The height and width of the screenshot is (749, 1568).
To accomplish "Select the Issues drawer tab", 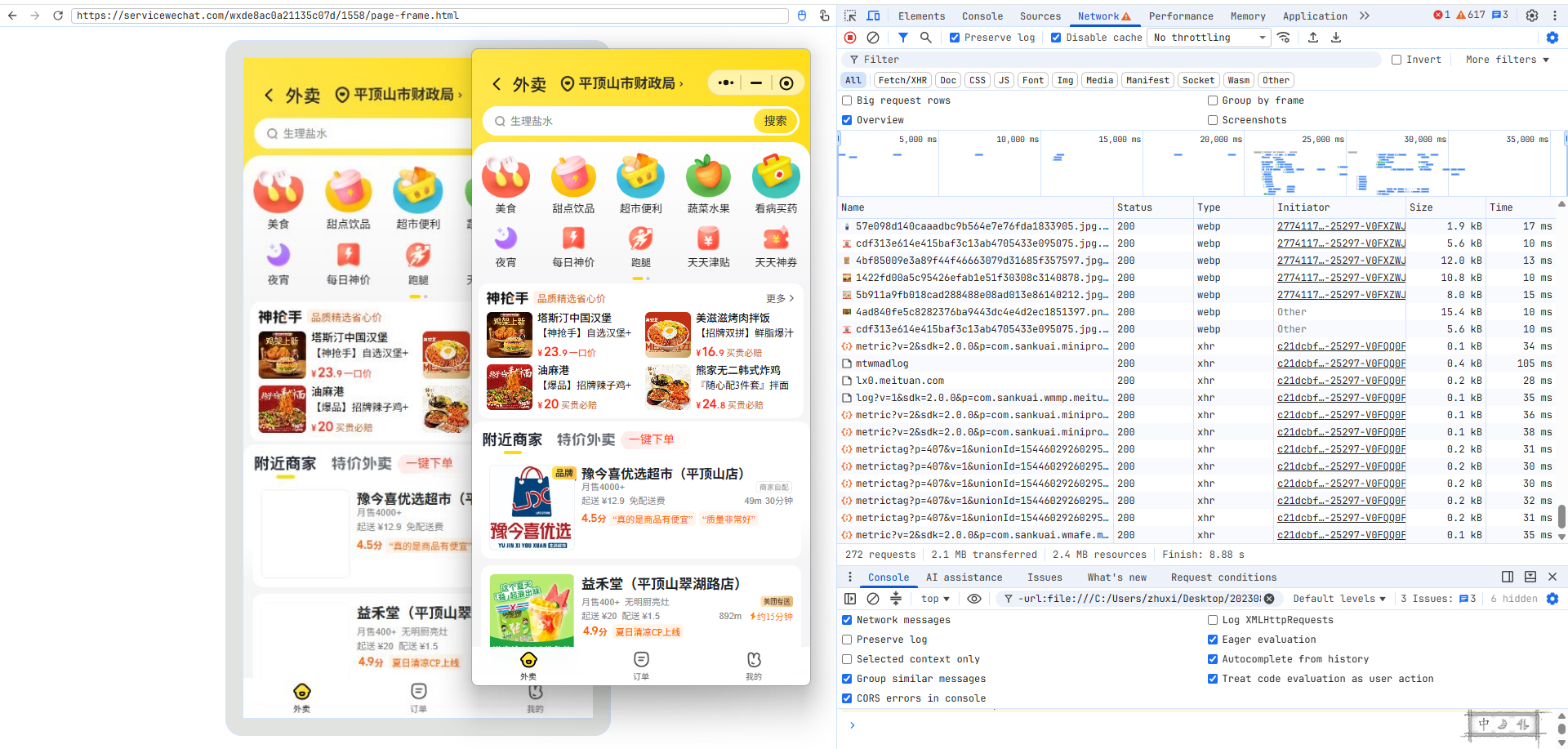I will point(1045,577).
